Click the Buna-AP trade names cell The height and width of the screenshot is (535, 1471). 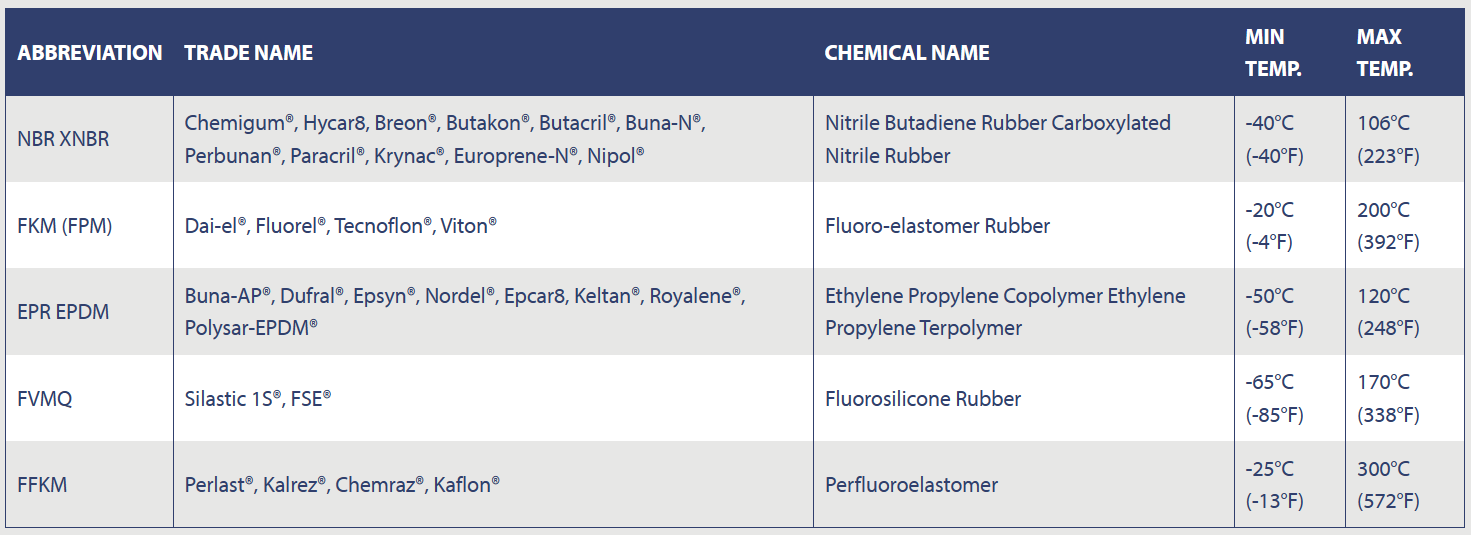pos(464,312)
